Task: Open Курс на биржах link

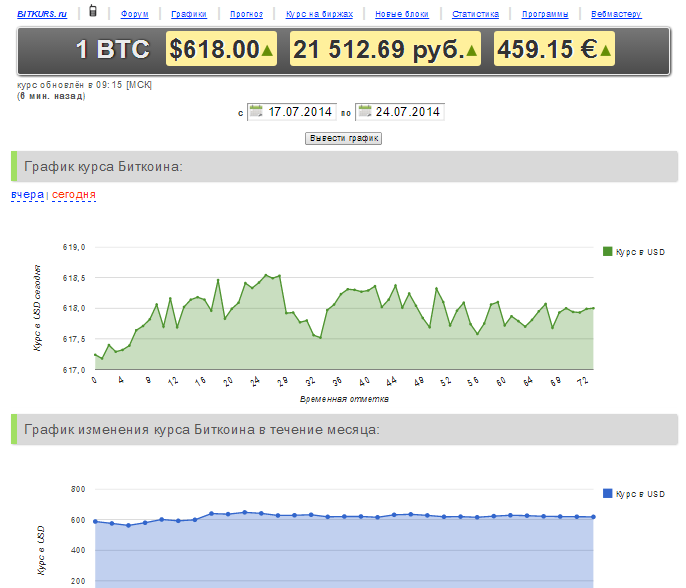Action: point(319,14)
